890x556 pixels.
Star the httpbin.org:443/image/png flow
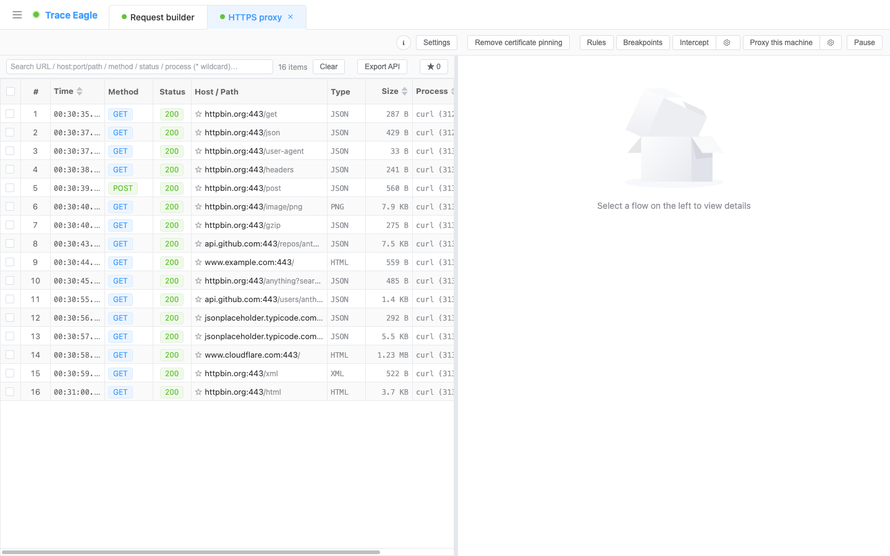(198, 207)
